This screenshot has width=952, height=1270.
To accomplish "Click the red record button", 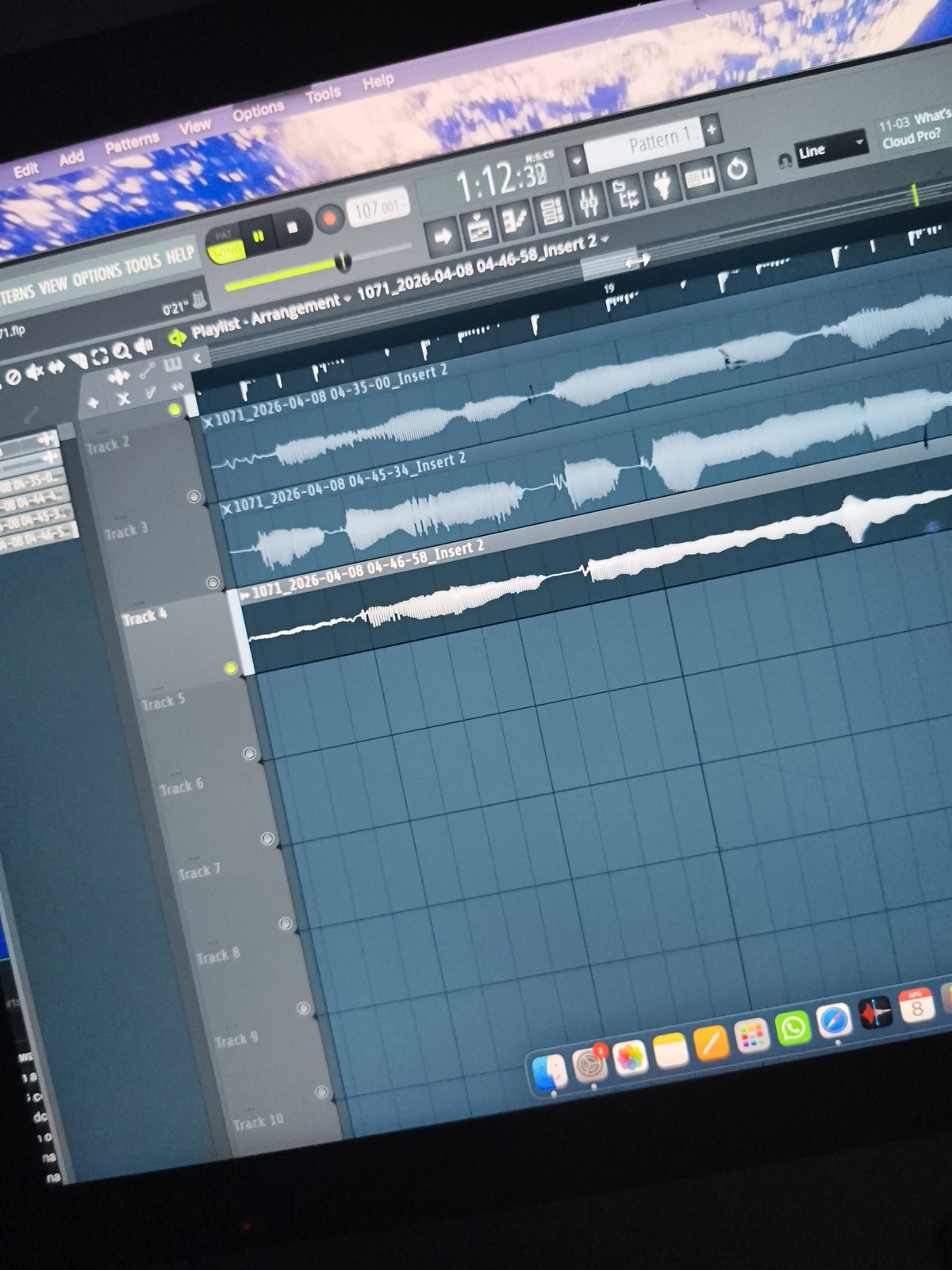I will point(328,218).
